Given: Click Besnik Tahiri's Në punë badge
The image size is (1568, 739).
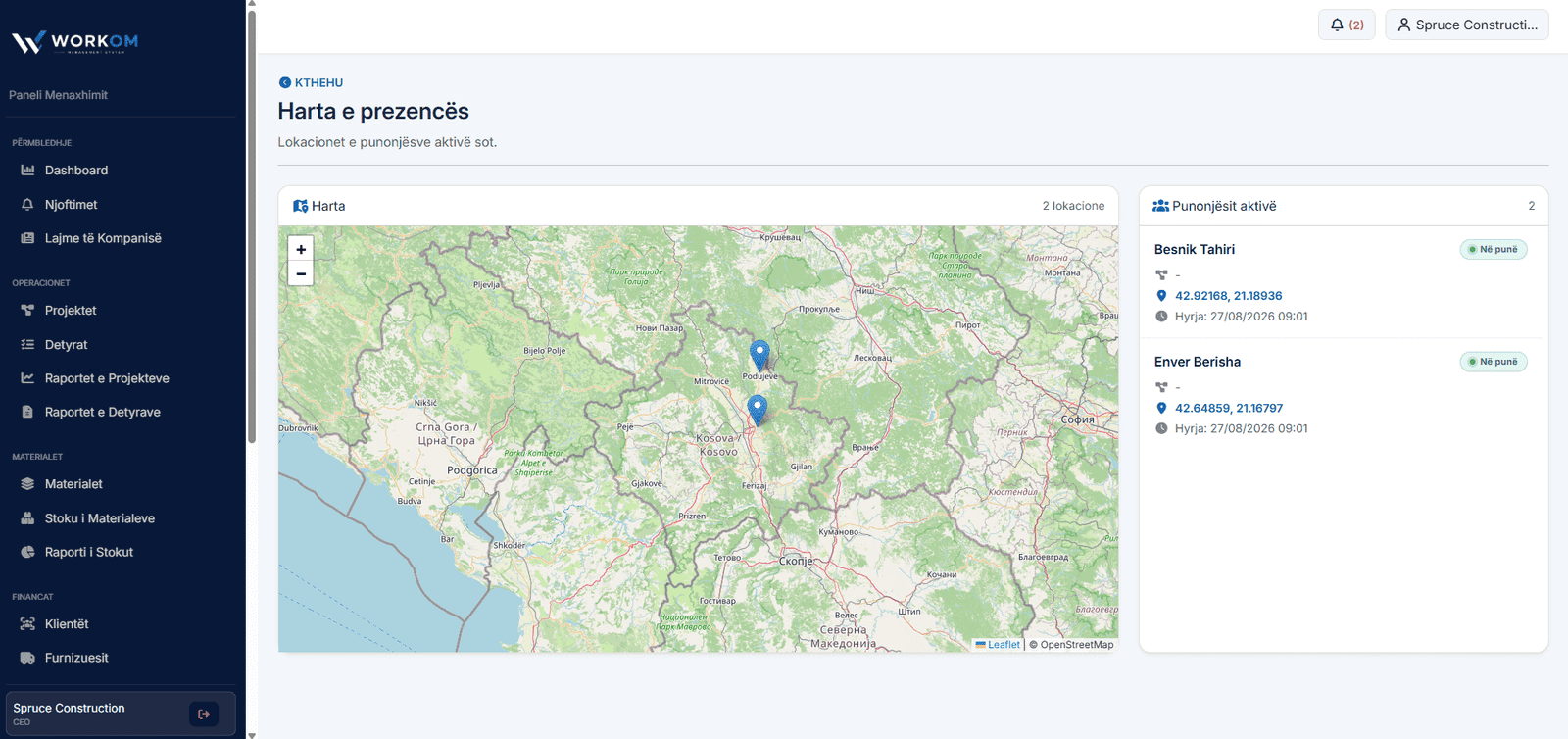Looking at the screenshot, I should click(x=1494, y=250).
